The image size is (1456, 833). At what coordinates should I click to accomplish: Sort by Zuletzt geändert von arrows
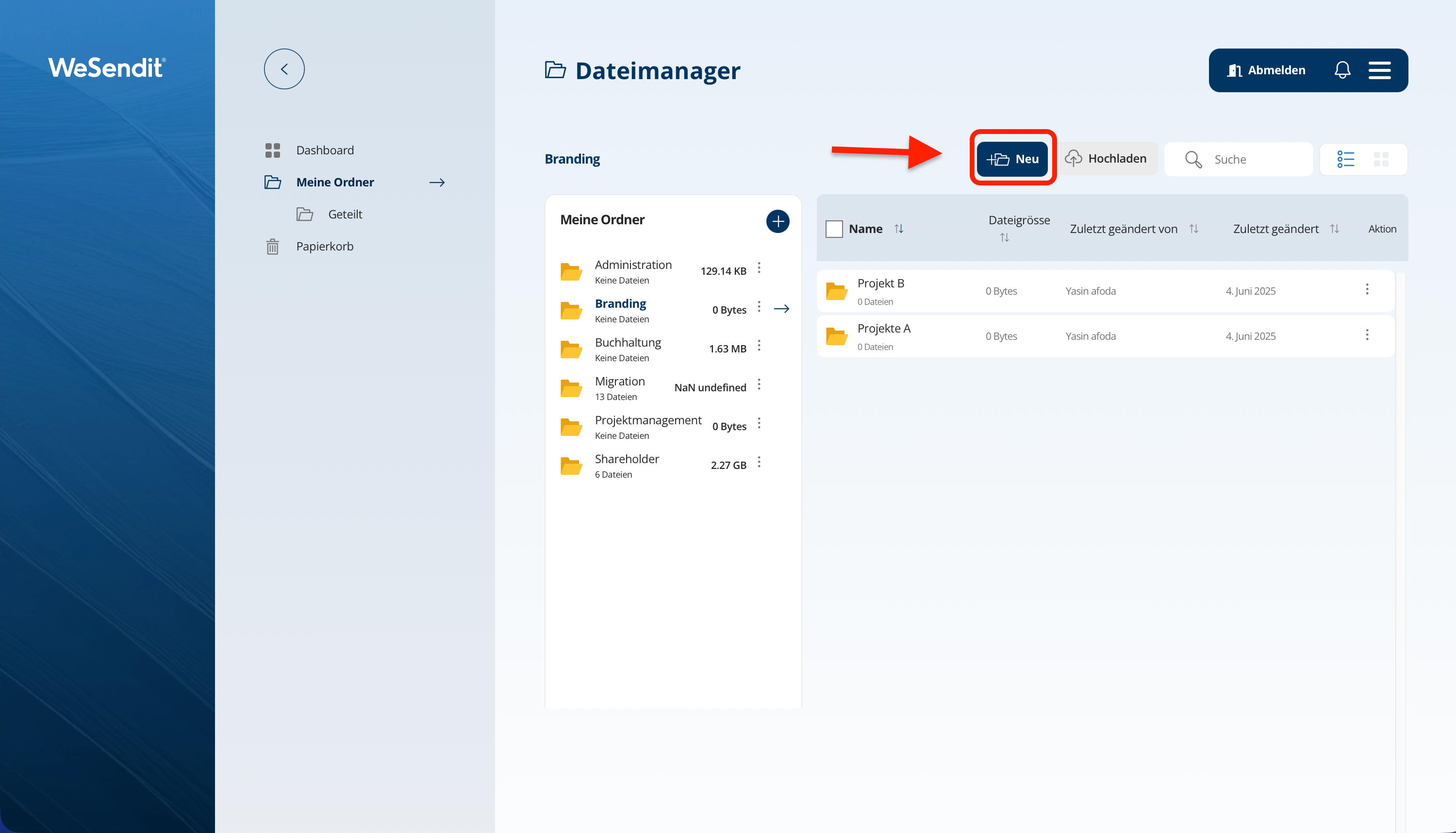[1193, 229]
